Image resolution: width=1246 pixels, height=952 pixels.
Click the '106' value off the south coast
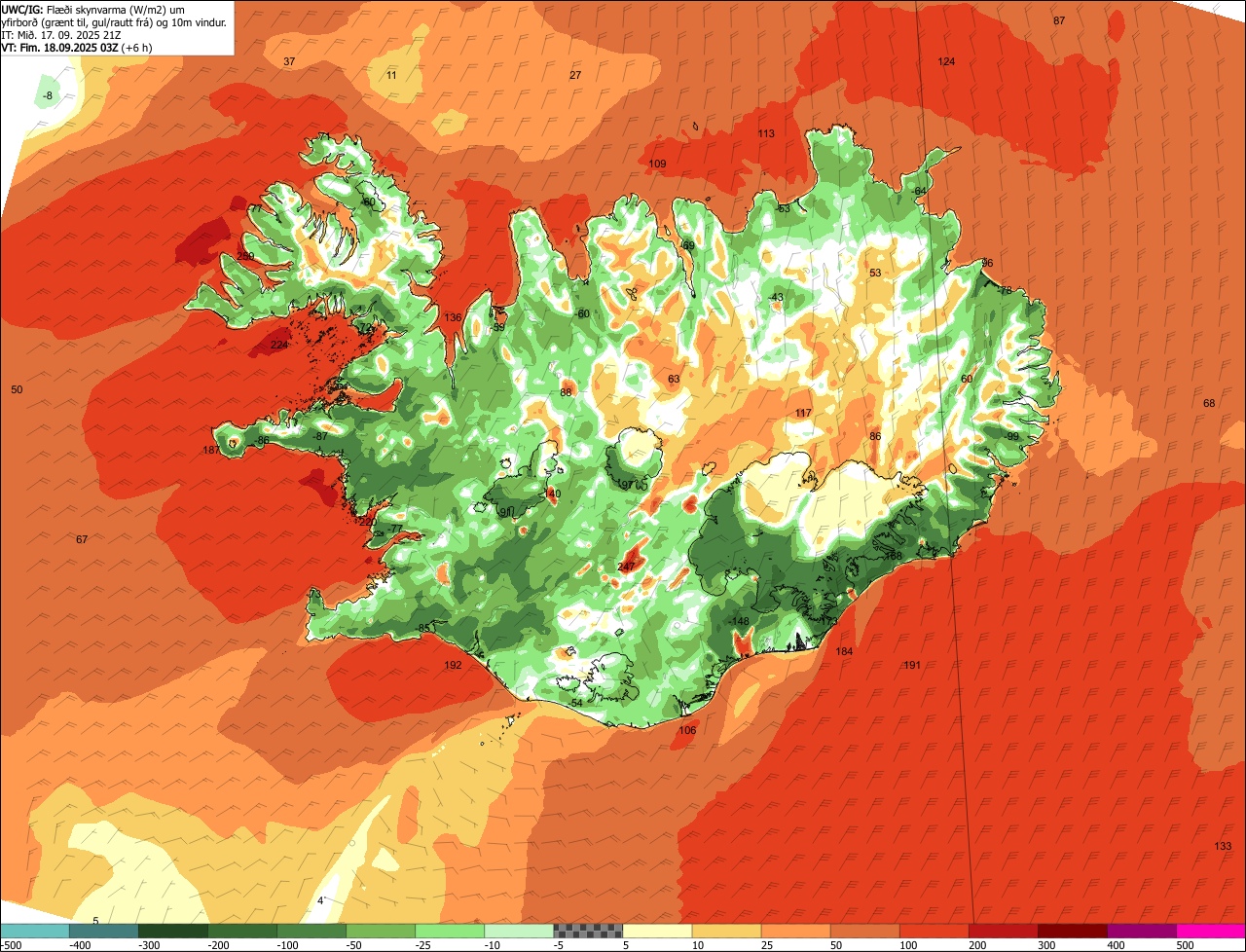[x=687, y=730]
